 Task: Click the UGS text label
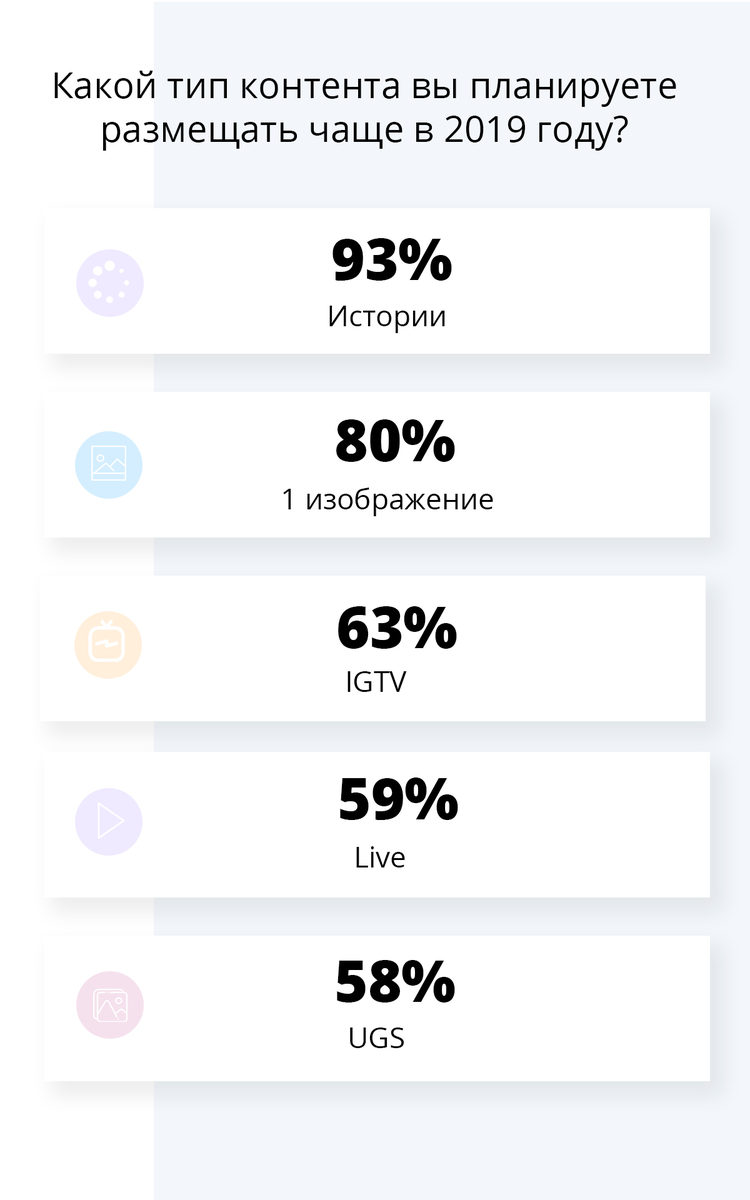coord(376,1038)
